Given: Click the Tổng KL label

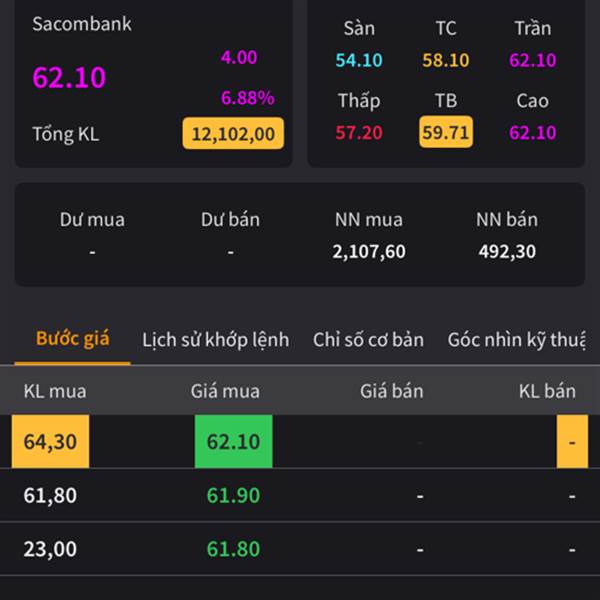Looking at the screenshot, I should point(66,134).
